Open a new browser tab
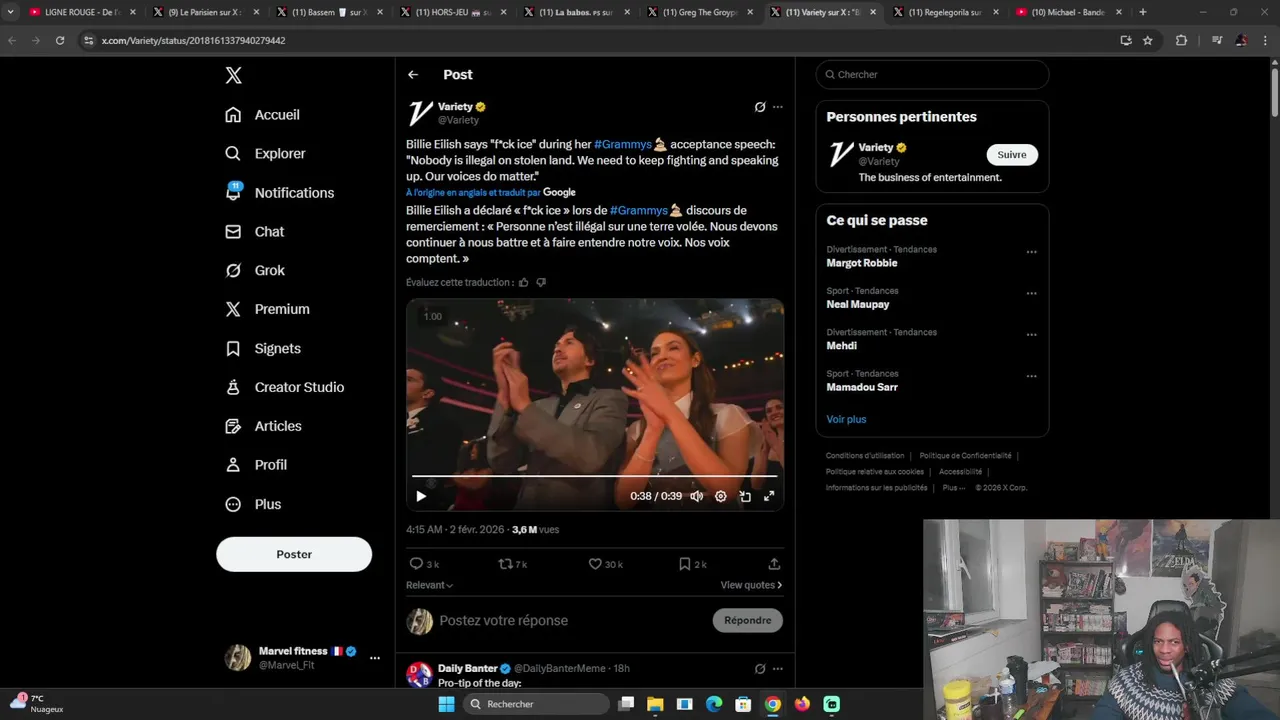Viewport: 1280px width, 720px height. tap(1143, 12)
